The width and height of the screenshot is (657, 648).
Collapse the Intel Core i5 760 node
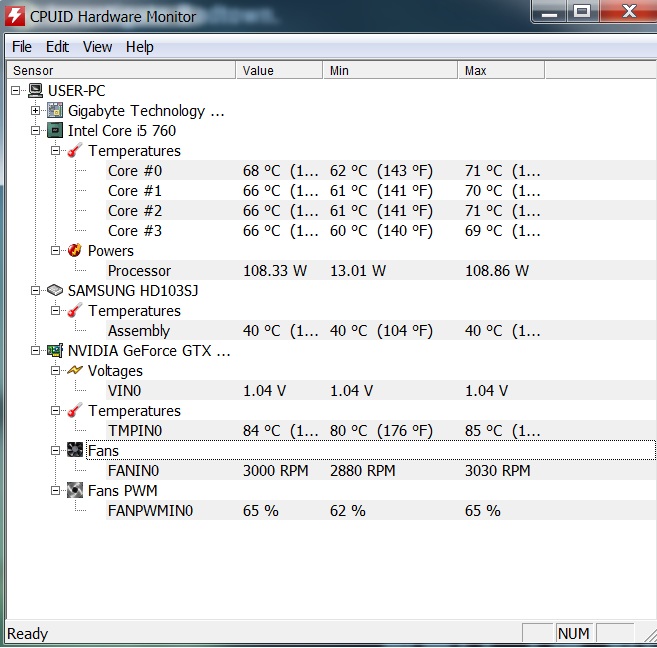tap(36, 131)
